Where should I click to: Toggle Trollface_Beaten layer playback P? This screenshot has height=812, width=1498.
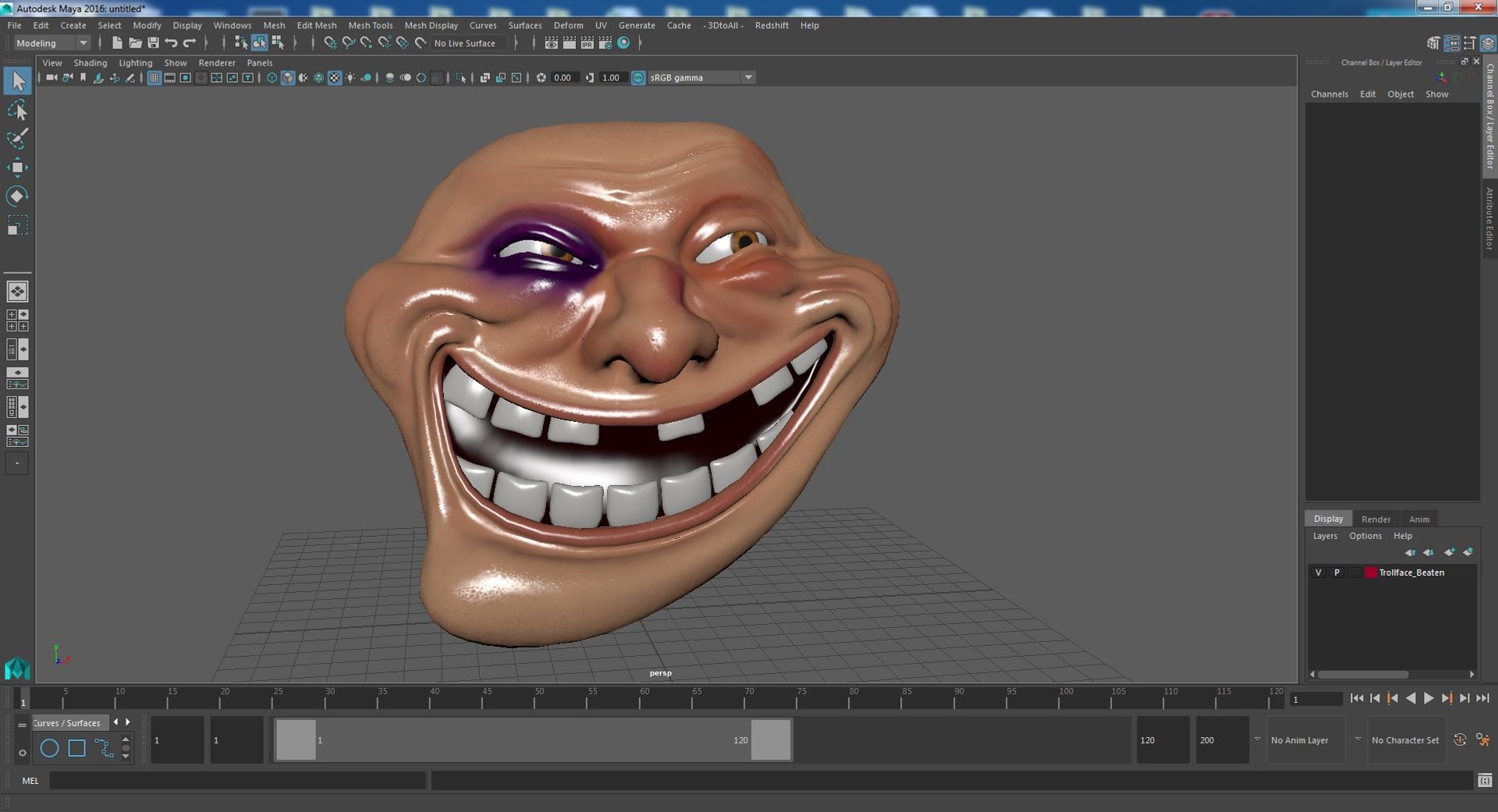(1336, 573)
